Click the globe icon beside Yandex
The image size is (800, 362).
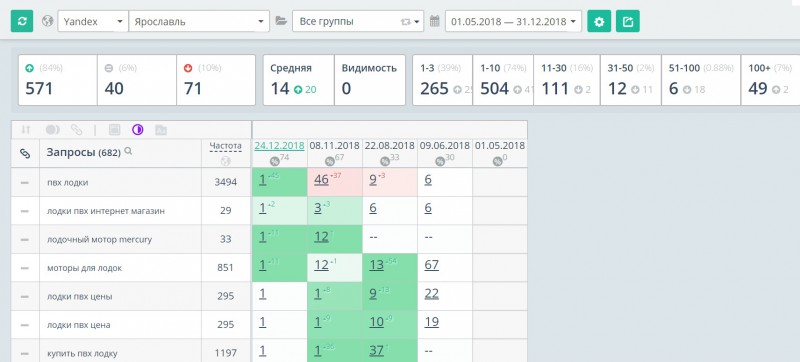pyautogui.click(x=47, y=21)
